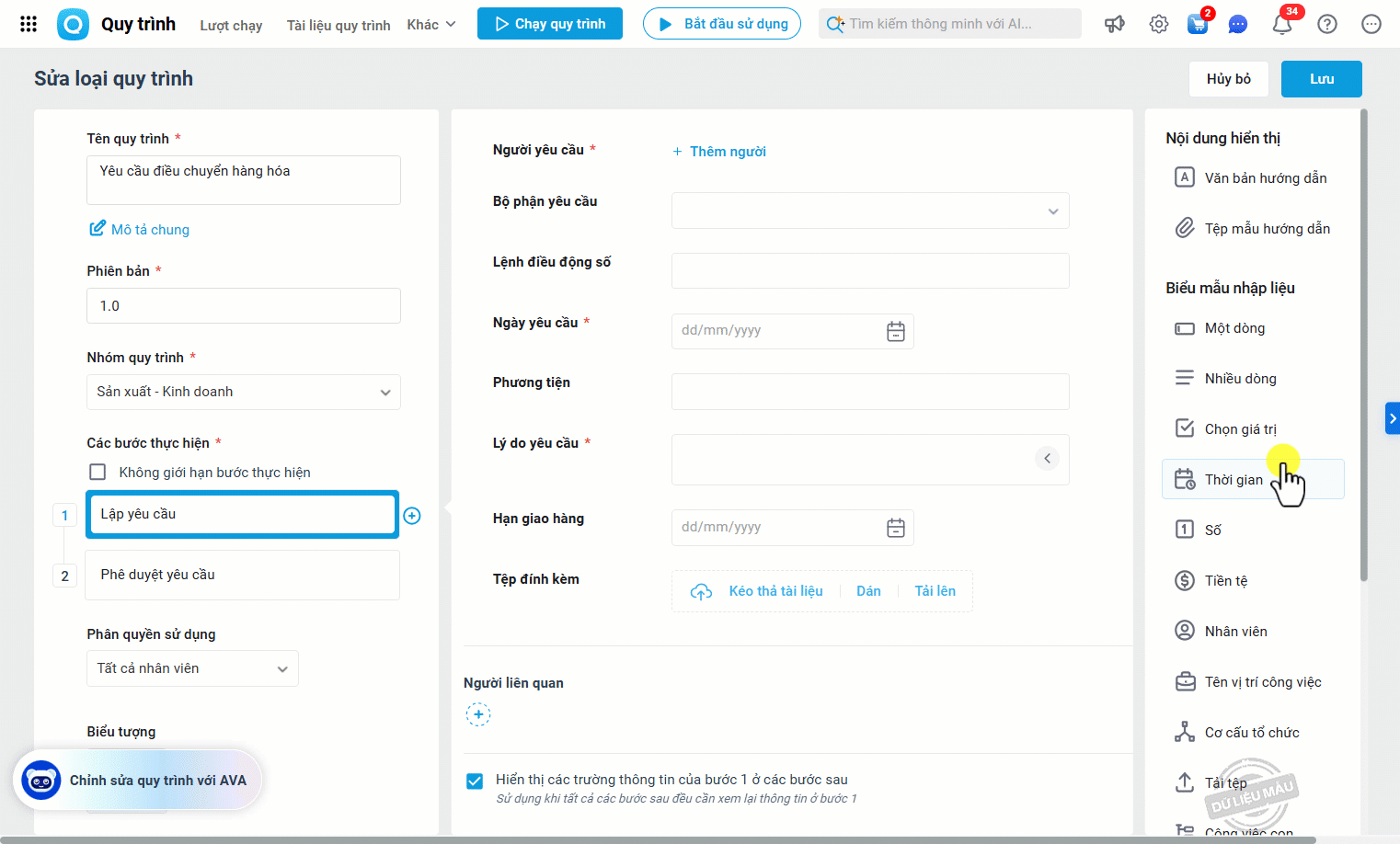Click the add step plus icon
1400x844 pixels.
[x=412, y=516]
